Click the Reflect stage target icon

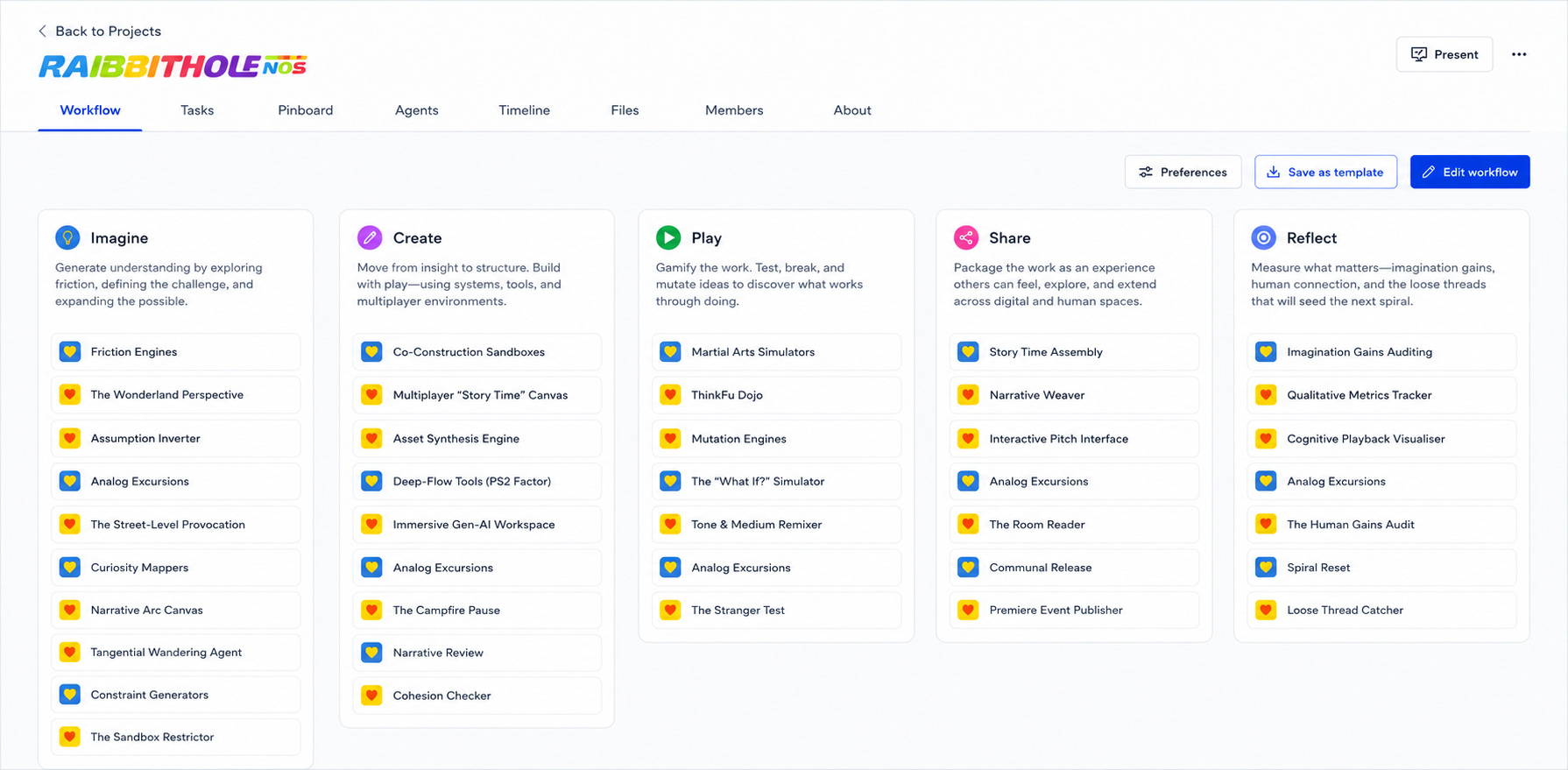1264,237
